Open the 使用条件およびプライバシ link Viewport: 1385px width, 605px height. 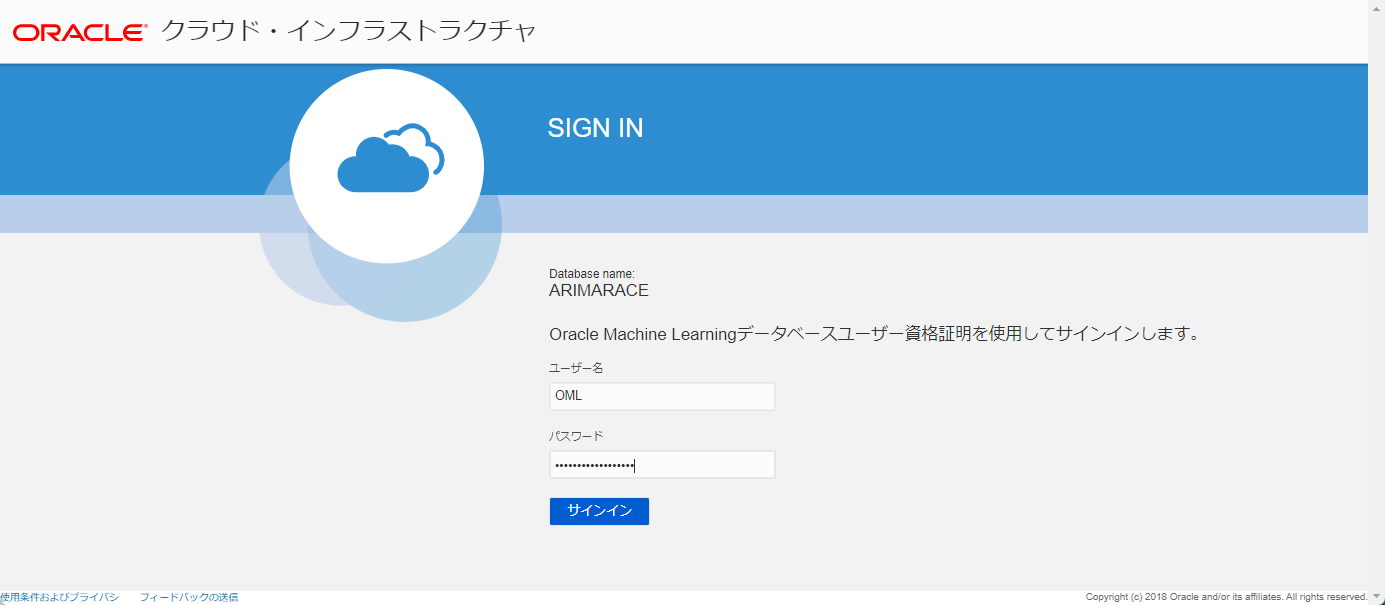click(x=59, y=597)
